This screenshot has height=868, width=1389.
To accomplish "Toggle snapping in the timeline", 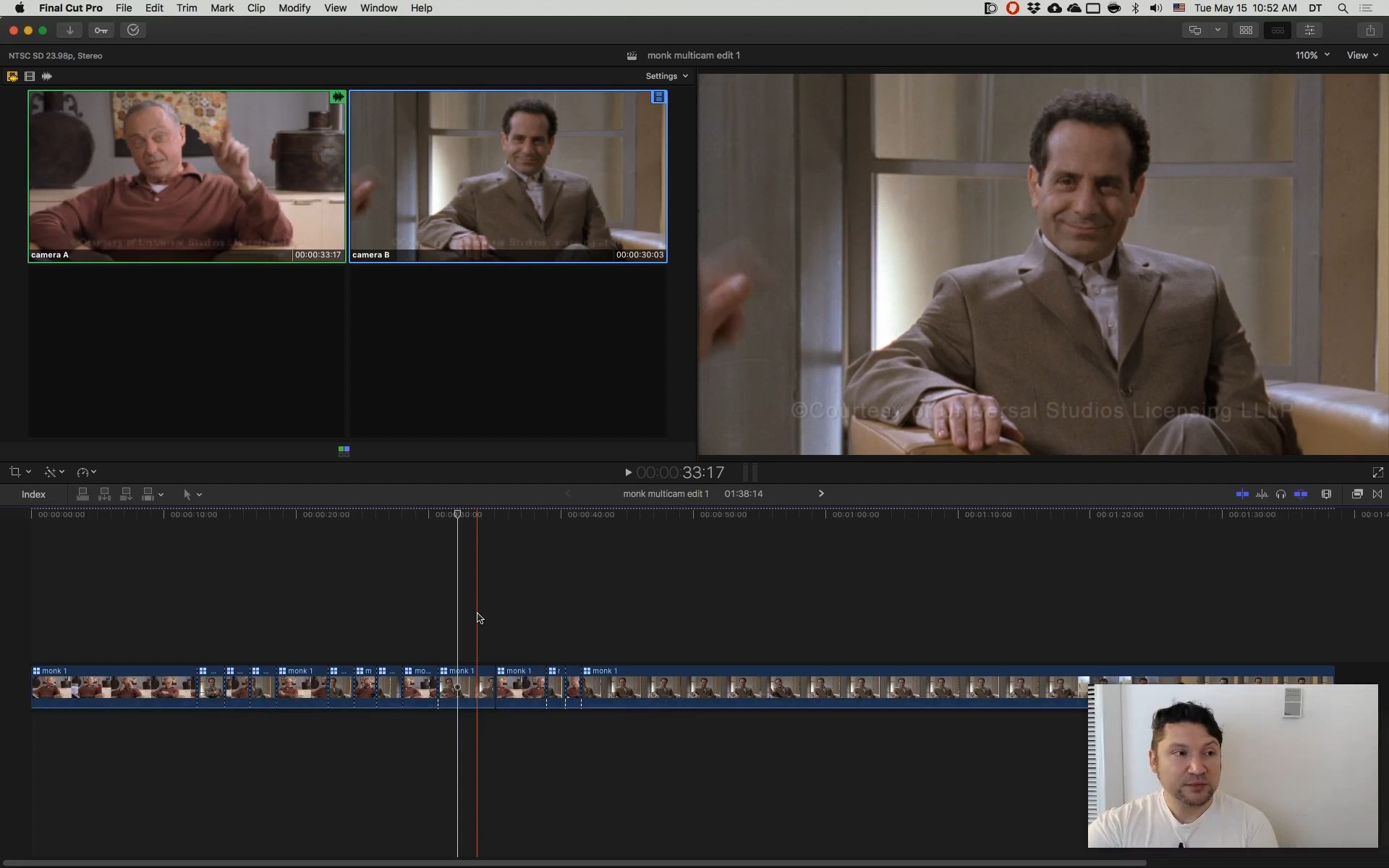I will pyautogui.click(x=1300, y=494).
